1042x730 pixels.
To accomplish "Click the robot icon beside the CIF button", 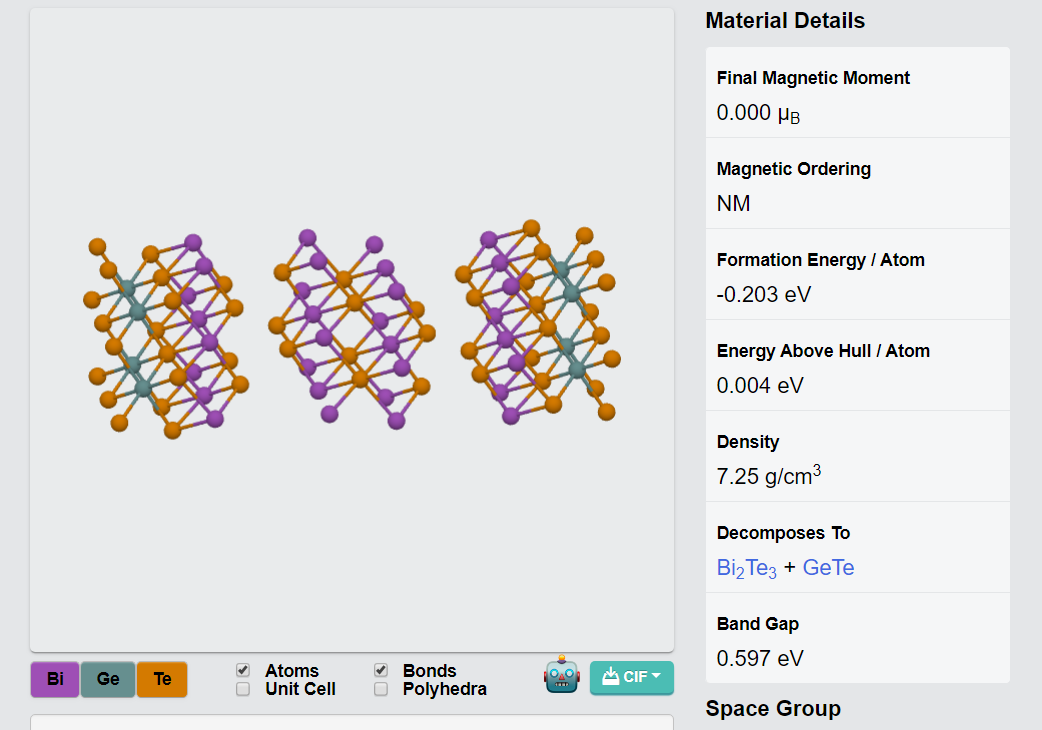I will [562, 676].
